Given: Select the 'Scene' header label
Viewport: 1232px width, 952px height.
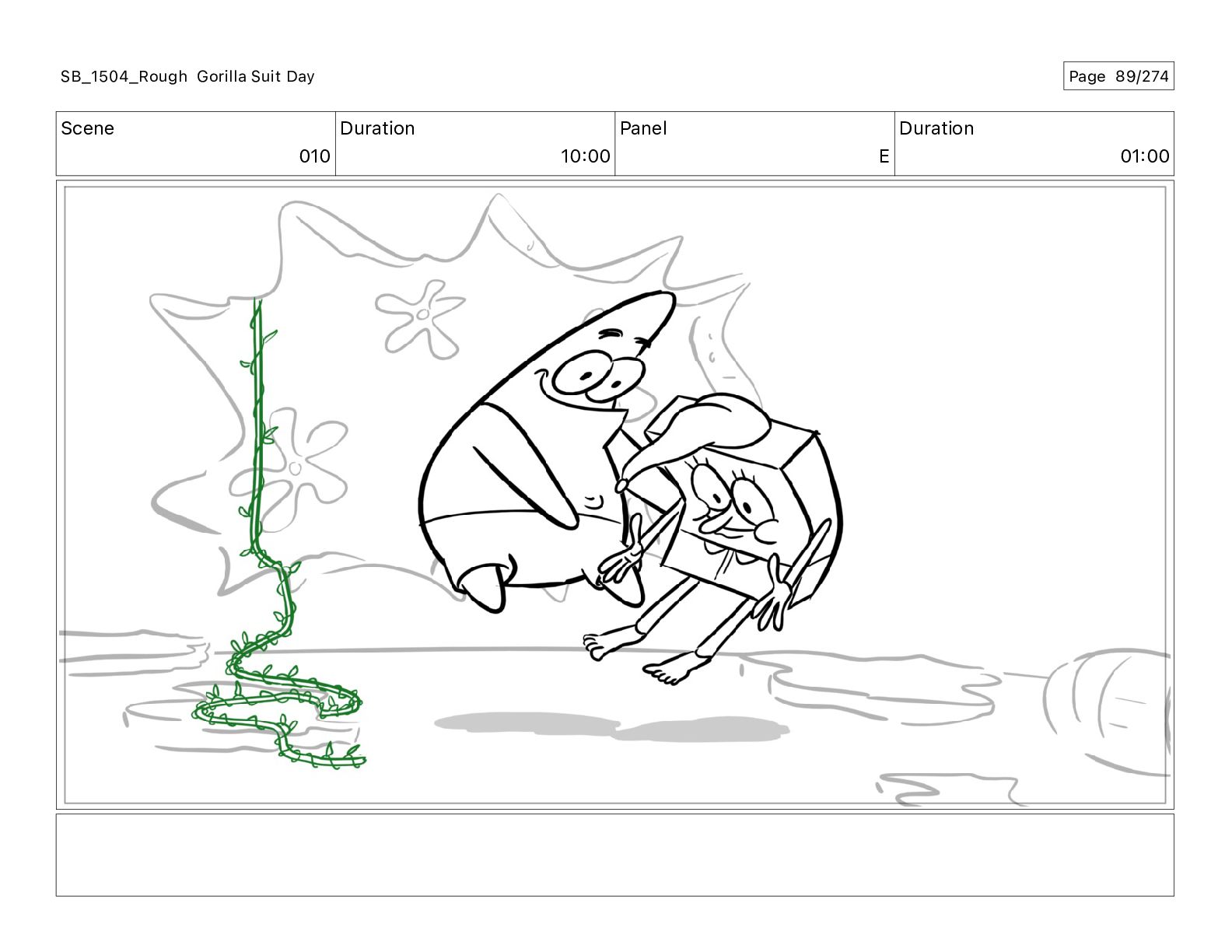Looking at the screenshot, I should click(x=87, y=128).
